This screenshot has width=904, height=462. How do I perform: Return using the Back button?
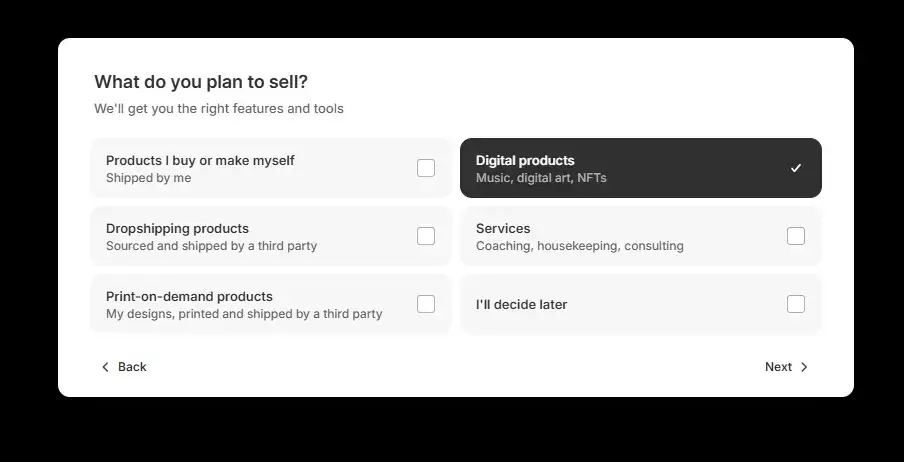click(x=124, y=367)
